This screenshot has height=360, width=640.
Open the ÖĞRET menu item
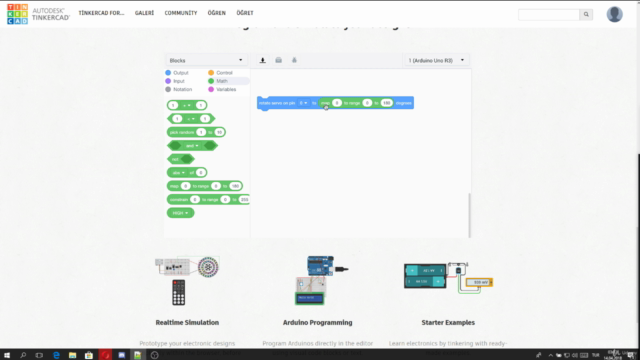click(x=245, y=13)
